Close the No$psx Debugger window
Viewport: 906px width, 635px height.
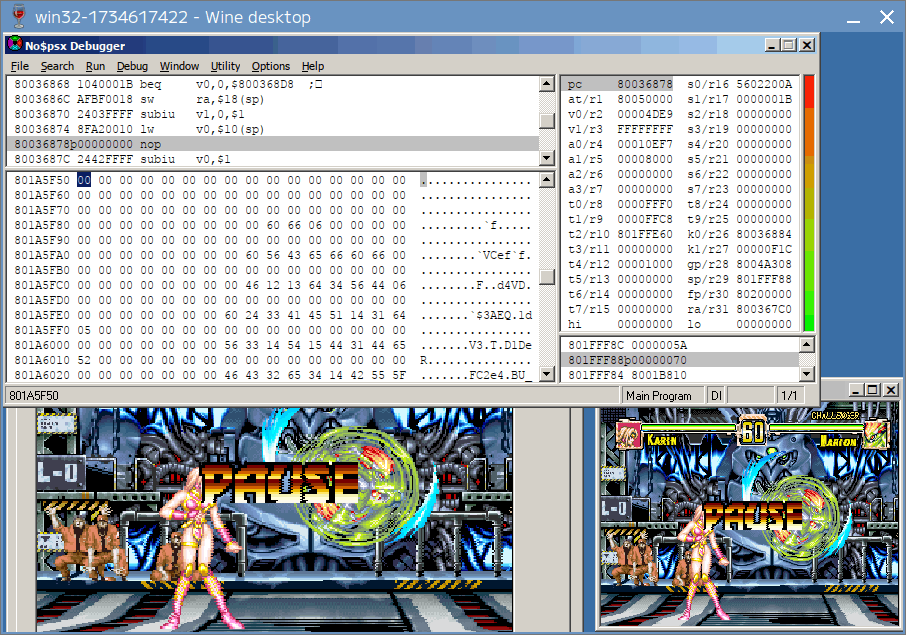click(807, 44)
